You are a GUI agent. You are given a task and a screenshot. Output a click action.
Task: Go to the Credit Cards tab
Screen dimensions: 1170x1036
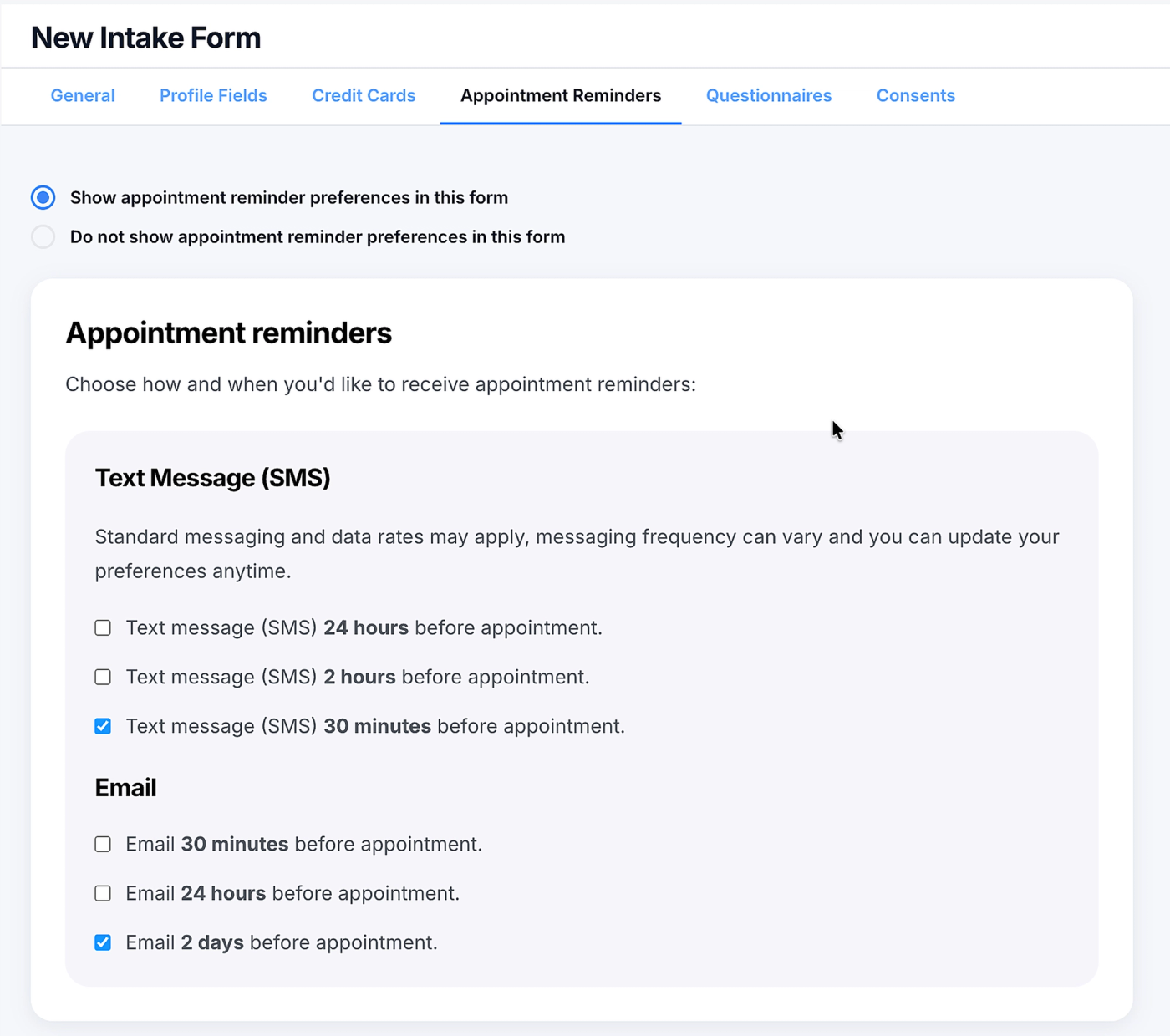pyautogui.click(x=364, y=96)
